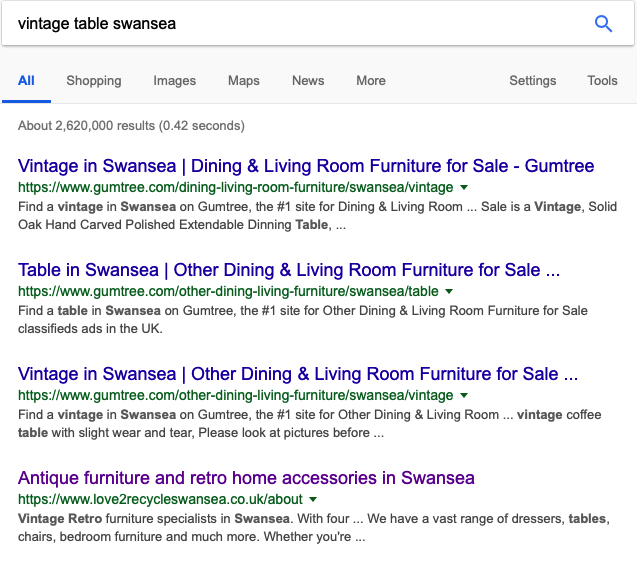Click the gumtree.com/other-dining-living-furniture/swansea/vintage URL text

(236, 395)
